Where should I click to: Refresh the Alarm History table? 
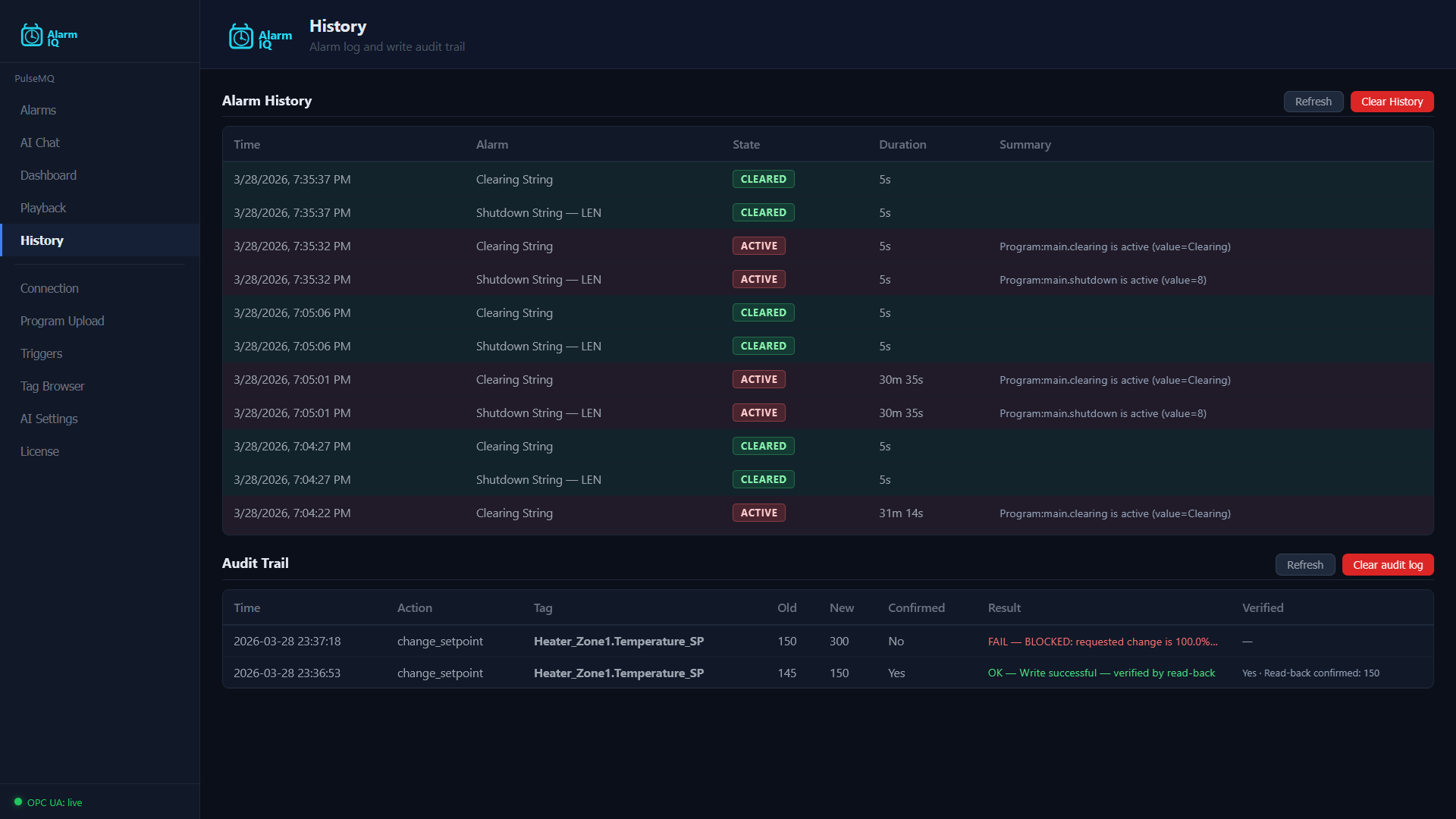pyautogui.click(x=1313, y=101)
